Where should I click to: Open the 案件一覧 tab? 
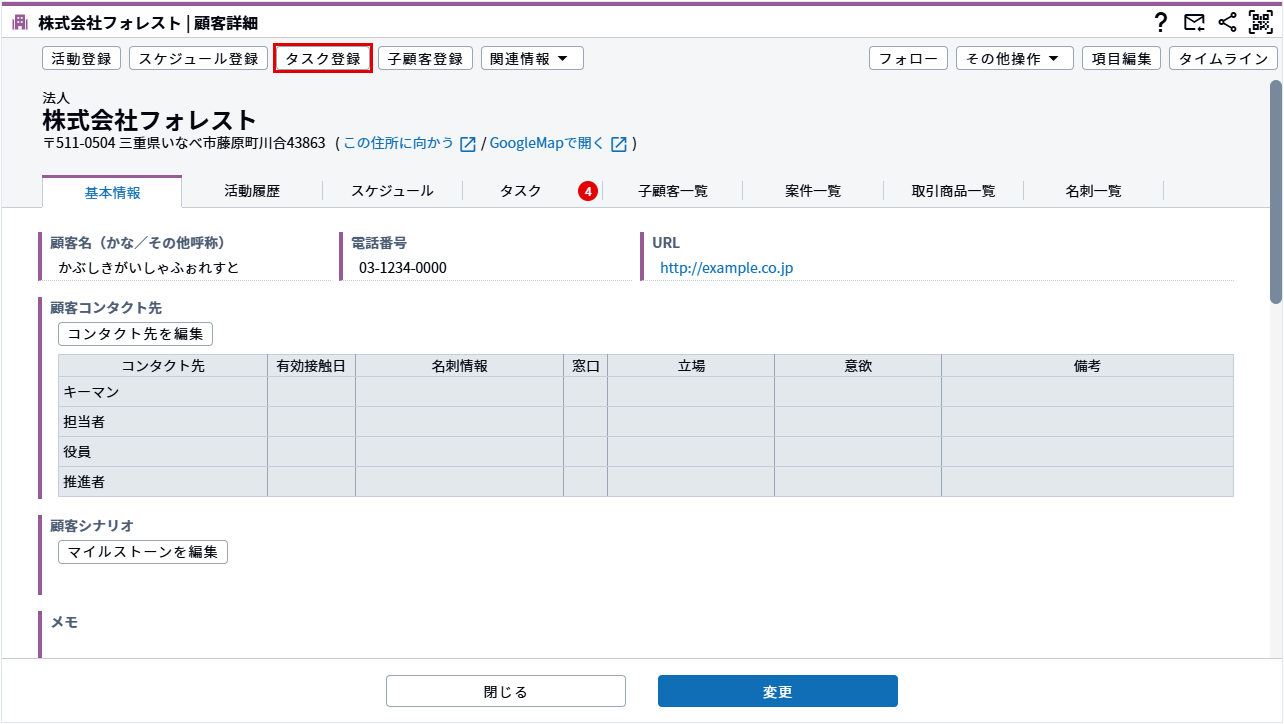tap(813, 191)
